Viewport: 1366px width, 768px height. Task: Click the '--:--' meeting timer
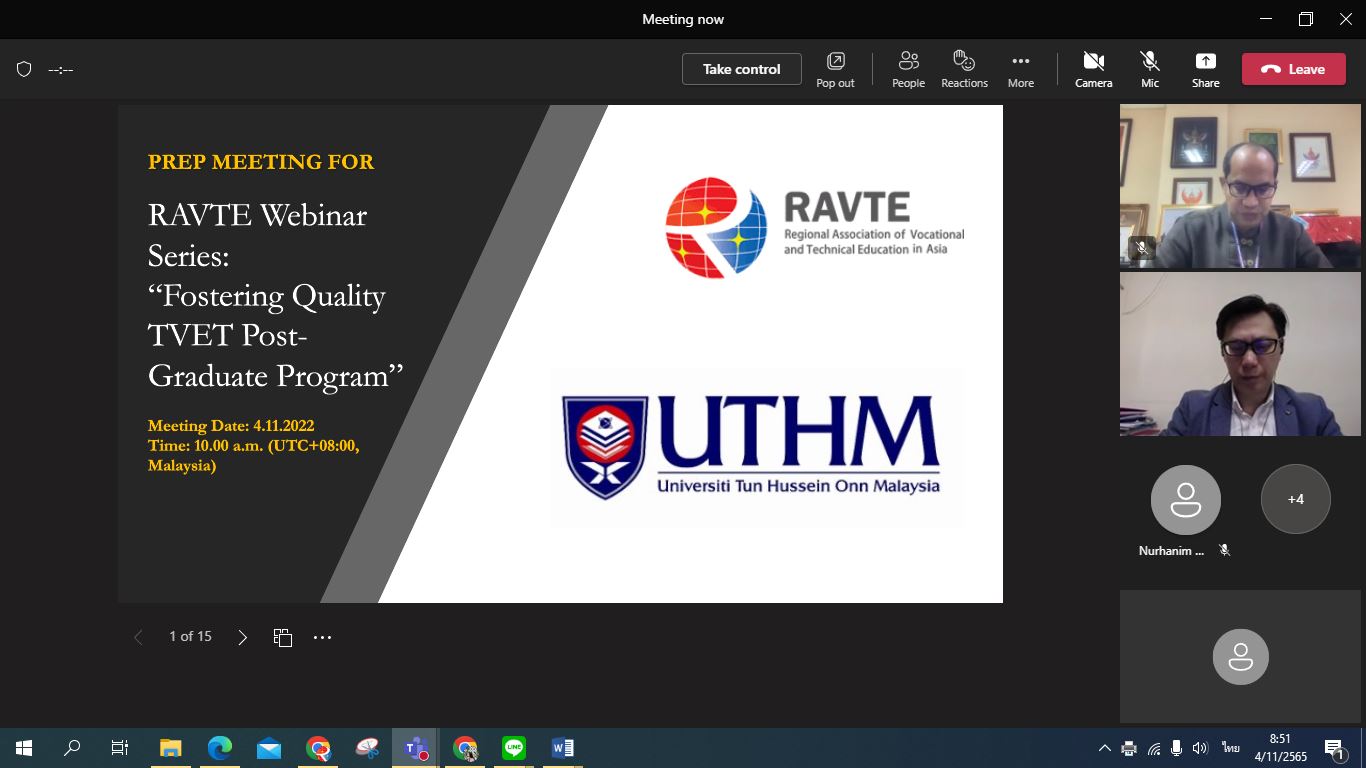tap(61, 69)
